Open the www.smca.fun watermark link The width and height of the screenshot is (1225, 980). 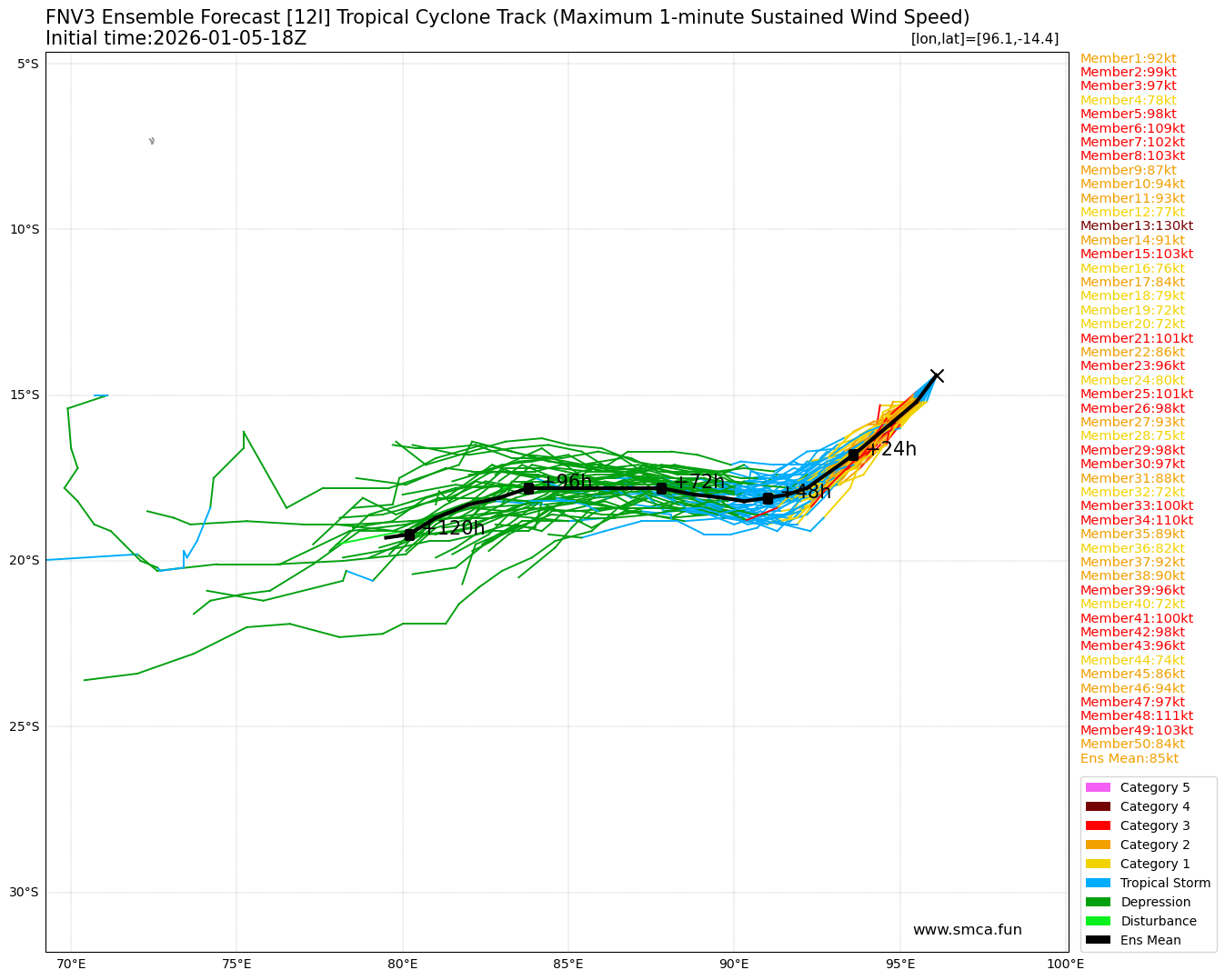[968, 930]
